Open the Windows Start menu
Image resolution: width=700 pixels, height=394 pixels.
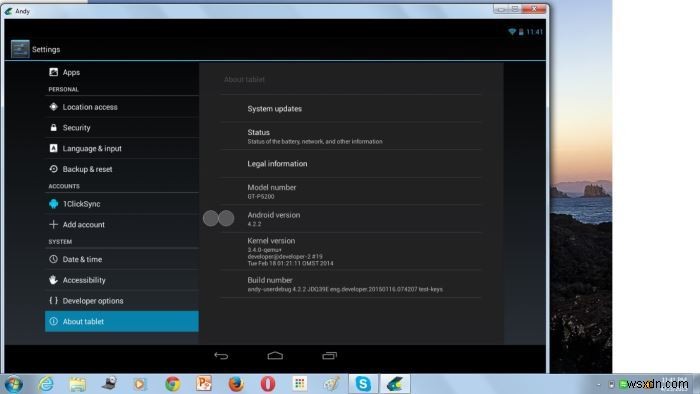point(13,384)
